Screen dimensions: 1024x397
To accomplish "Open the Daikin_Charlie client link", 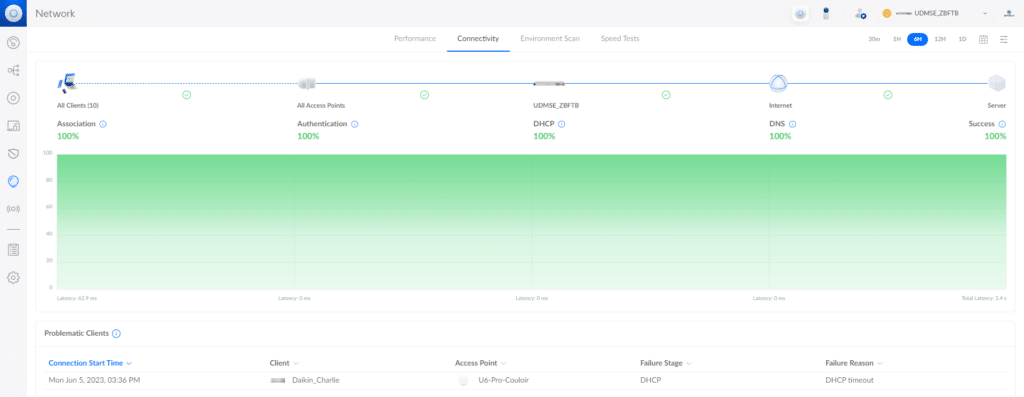I will pos(316,380).
